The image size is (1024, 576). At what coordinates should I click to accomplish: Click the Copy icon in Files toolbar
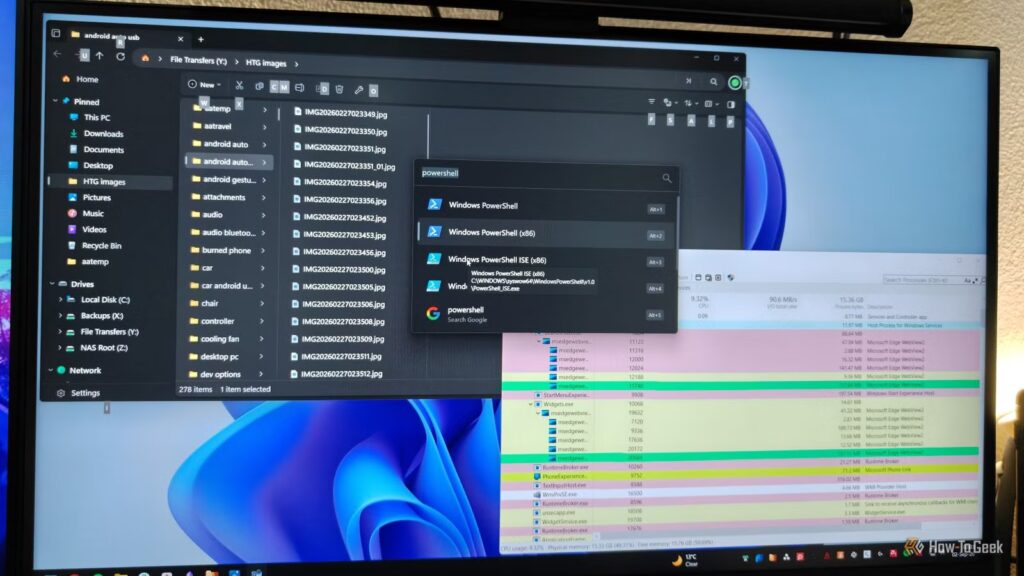259,86
